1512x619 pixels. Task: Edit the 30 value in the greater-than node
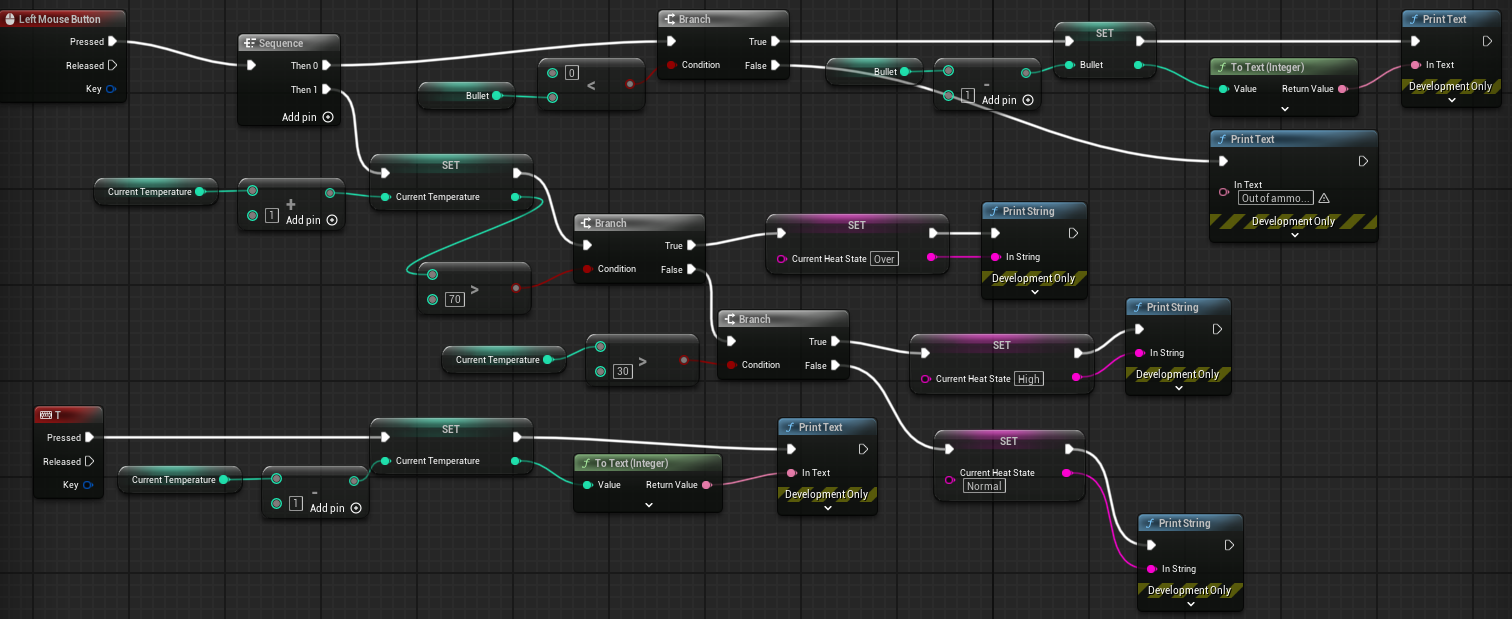[x=624, y=371]
